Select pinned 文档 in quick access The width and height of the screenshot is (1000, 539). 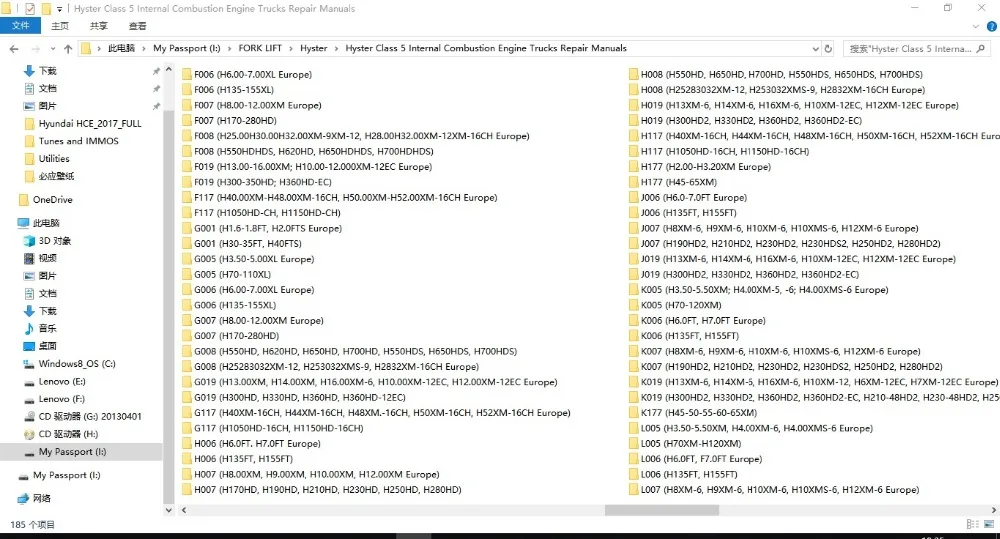tap(47, 88)
